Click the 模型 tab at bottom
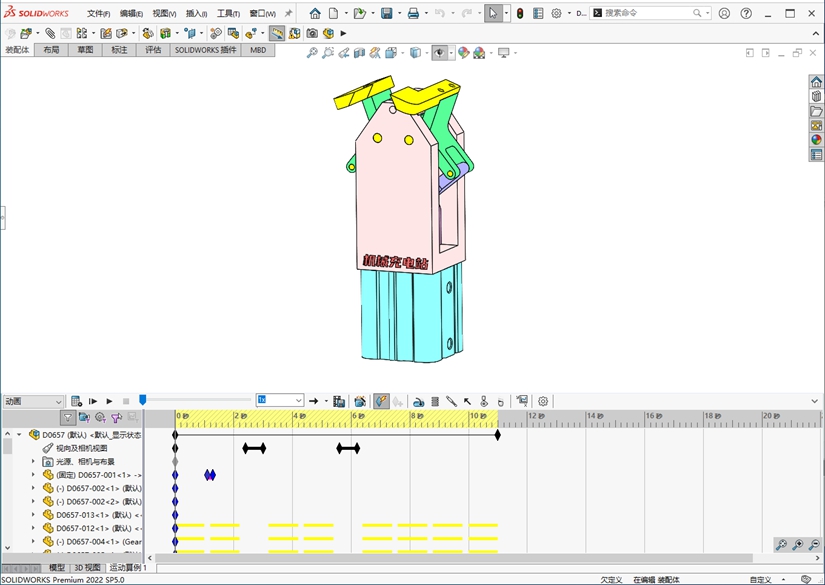This screenshot has width=825, height=585. coord(57,568)
